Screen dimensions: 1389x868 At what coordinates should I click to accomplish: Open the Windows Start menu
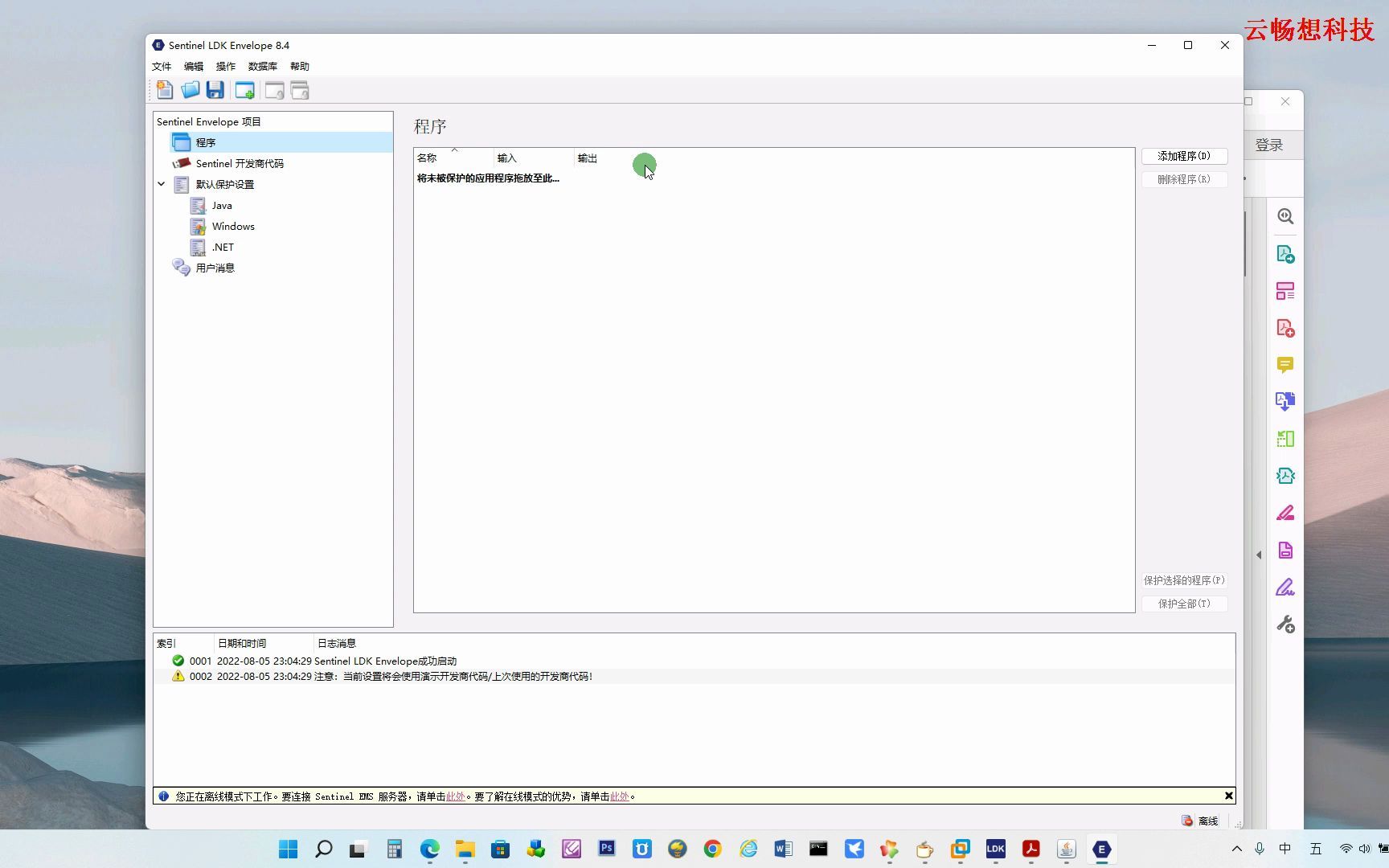point(288,849)
